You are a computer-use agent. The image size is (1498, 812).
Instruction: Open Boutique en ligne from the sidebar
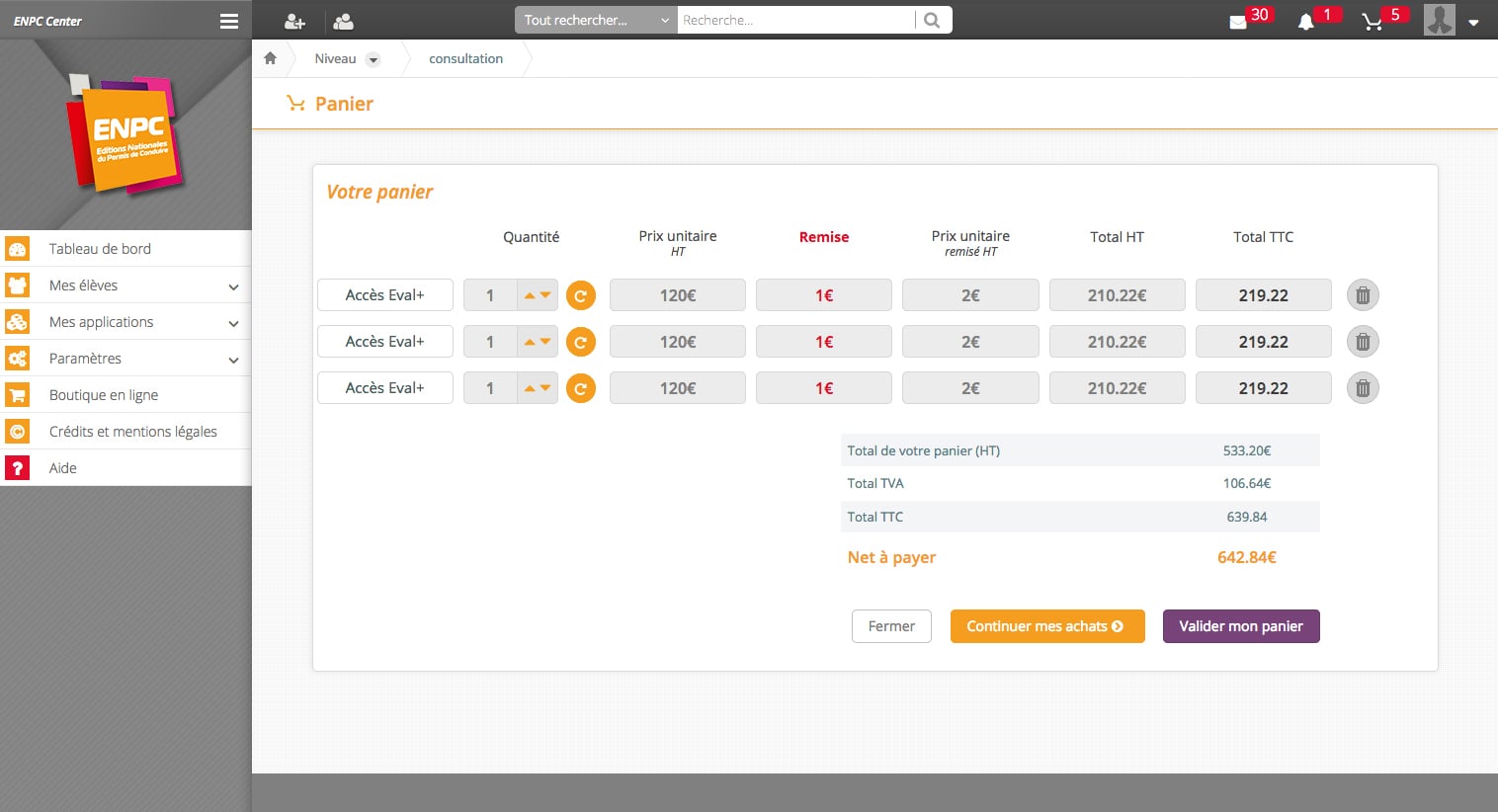[x=104, y=395]
